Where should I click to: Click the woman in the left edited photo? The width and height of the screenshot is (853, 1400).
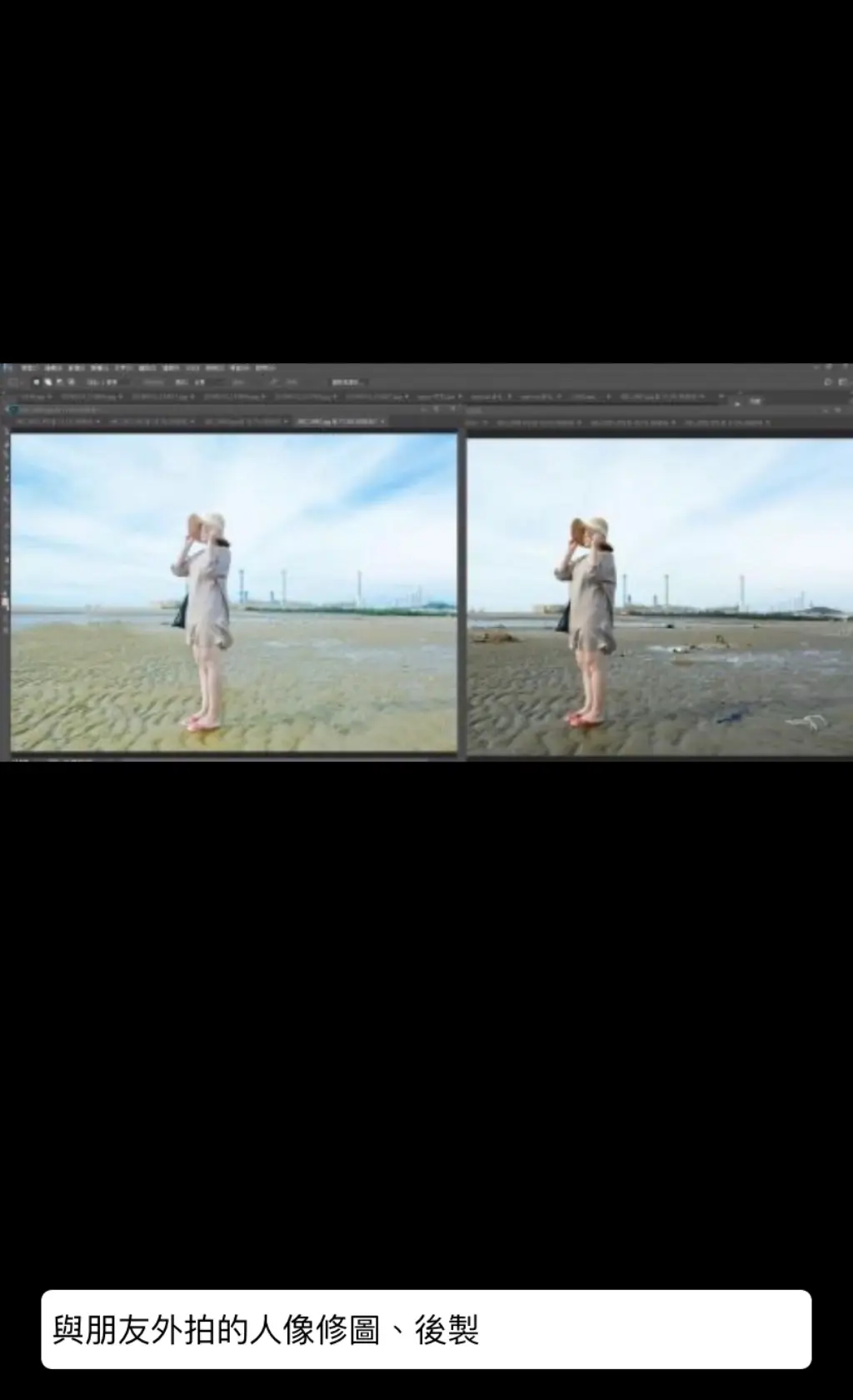pos(202,621)
